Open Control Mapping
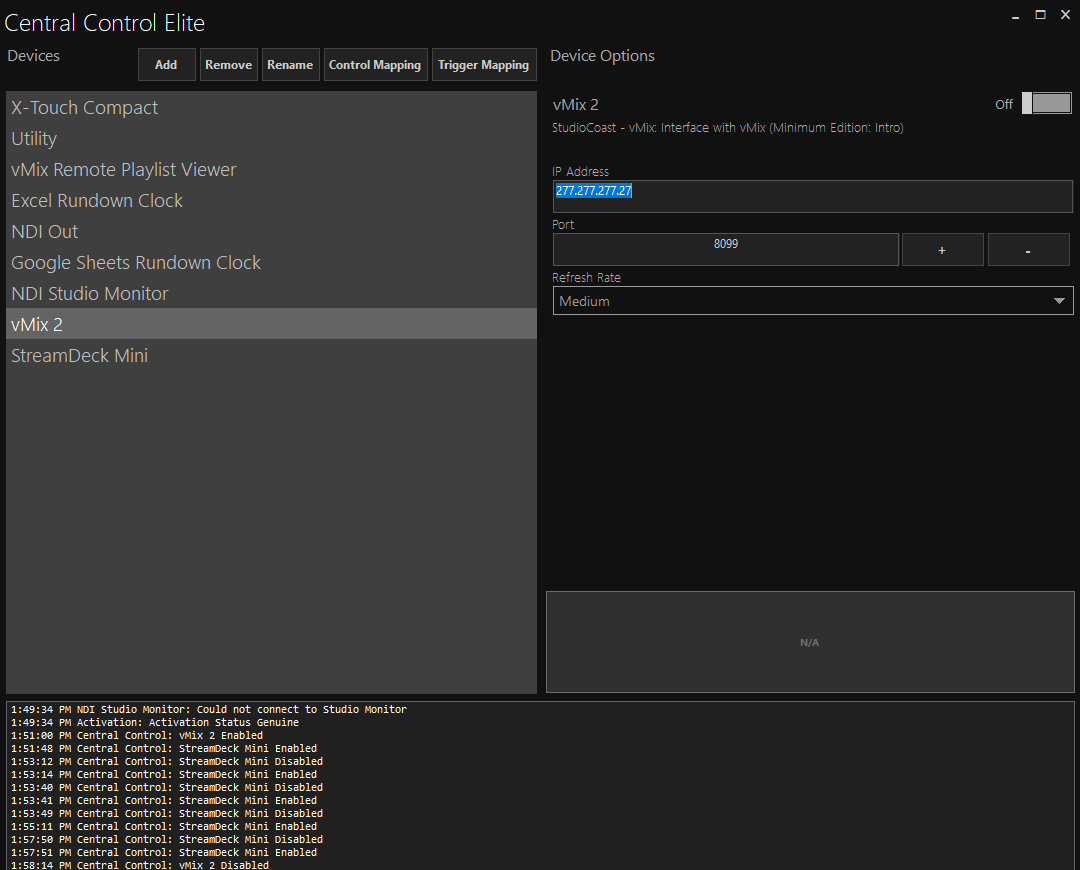The image size is (1080, 870). pos(375,65)
